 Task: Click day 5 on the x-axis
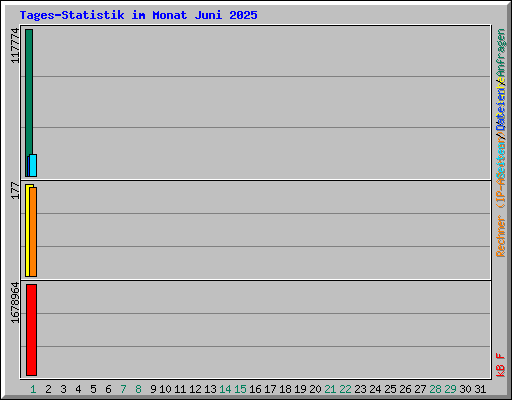tap(93, 389)
